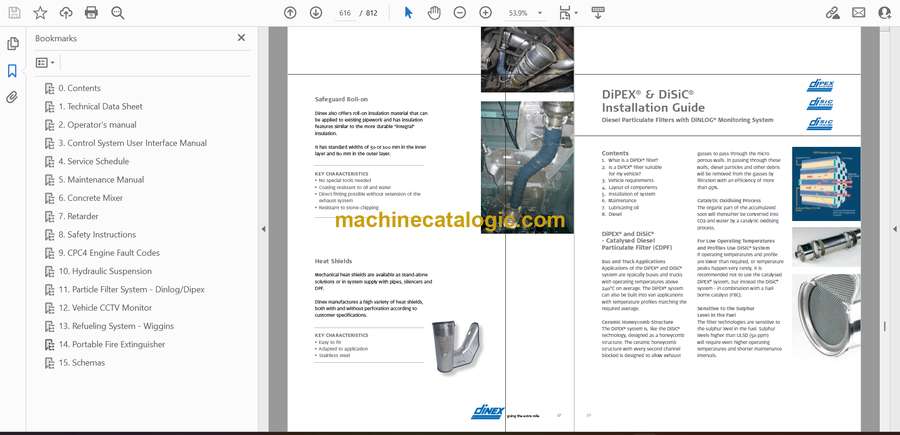Open bookmark 1. Technical Data Sheet
The width and height of the screenshot is (900, 435).
[100, 107]
